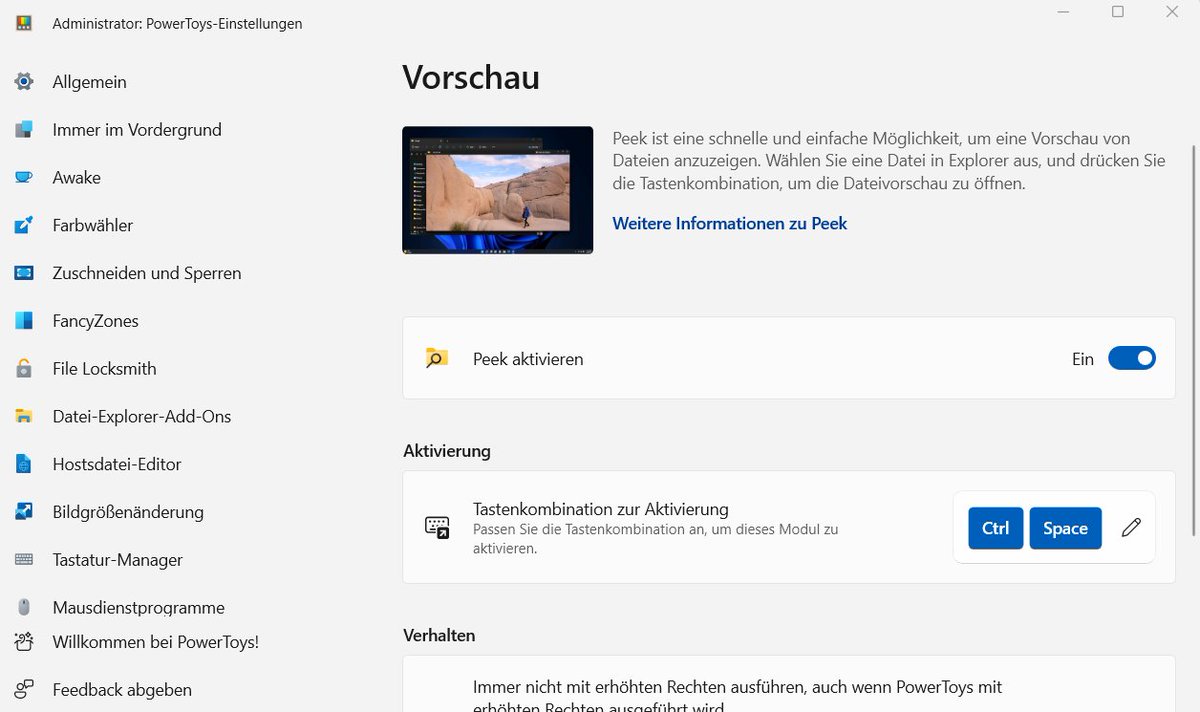Viewport: 1200px width, 712px height.
Task: Click the FancyZones icon
Action: 24,321
